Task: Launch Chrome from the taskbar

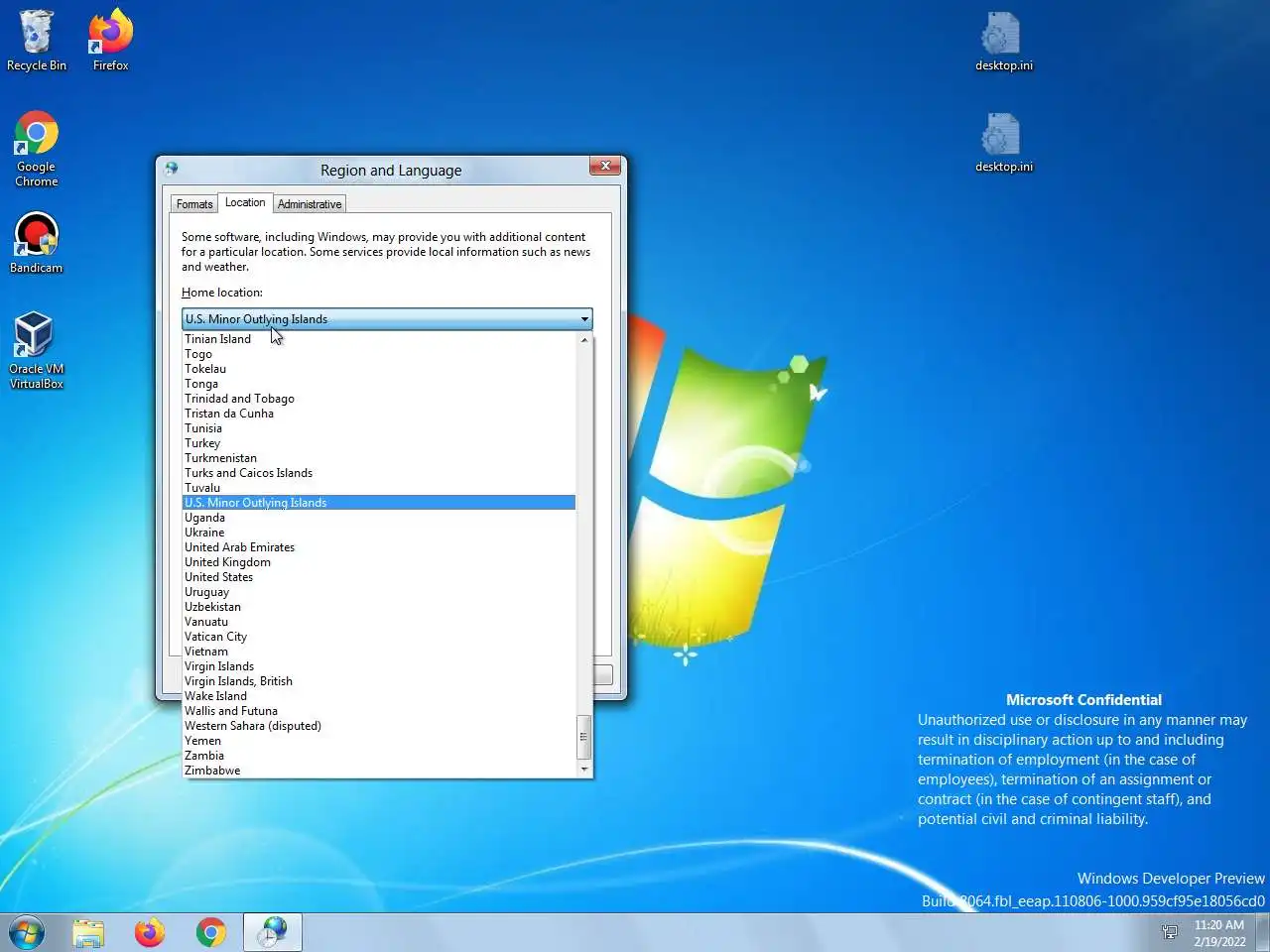Action: (x=210, y=932)
